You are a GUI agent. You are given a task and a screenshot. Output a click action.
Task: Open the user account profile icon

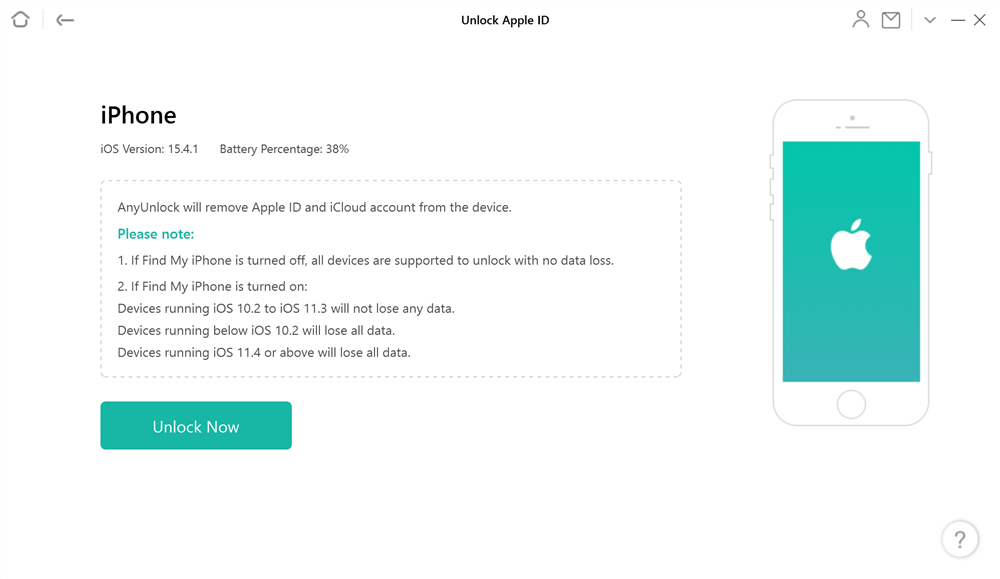[x=860, y=20]
